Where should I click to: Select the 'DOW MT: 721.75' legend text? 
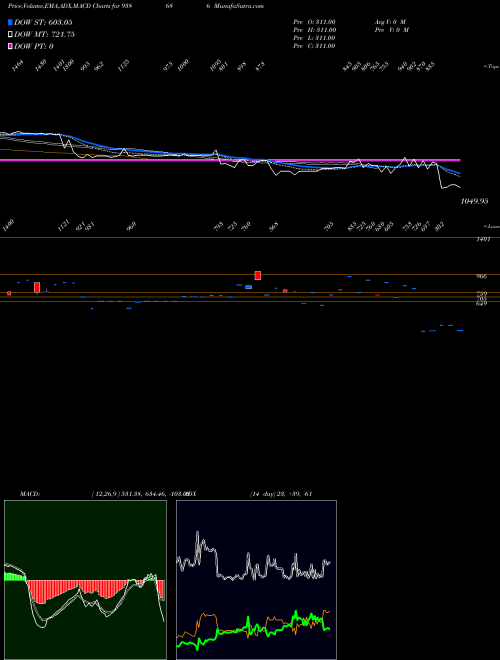tap(44, 35)
